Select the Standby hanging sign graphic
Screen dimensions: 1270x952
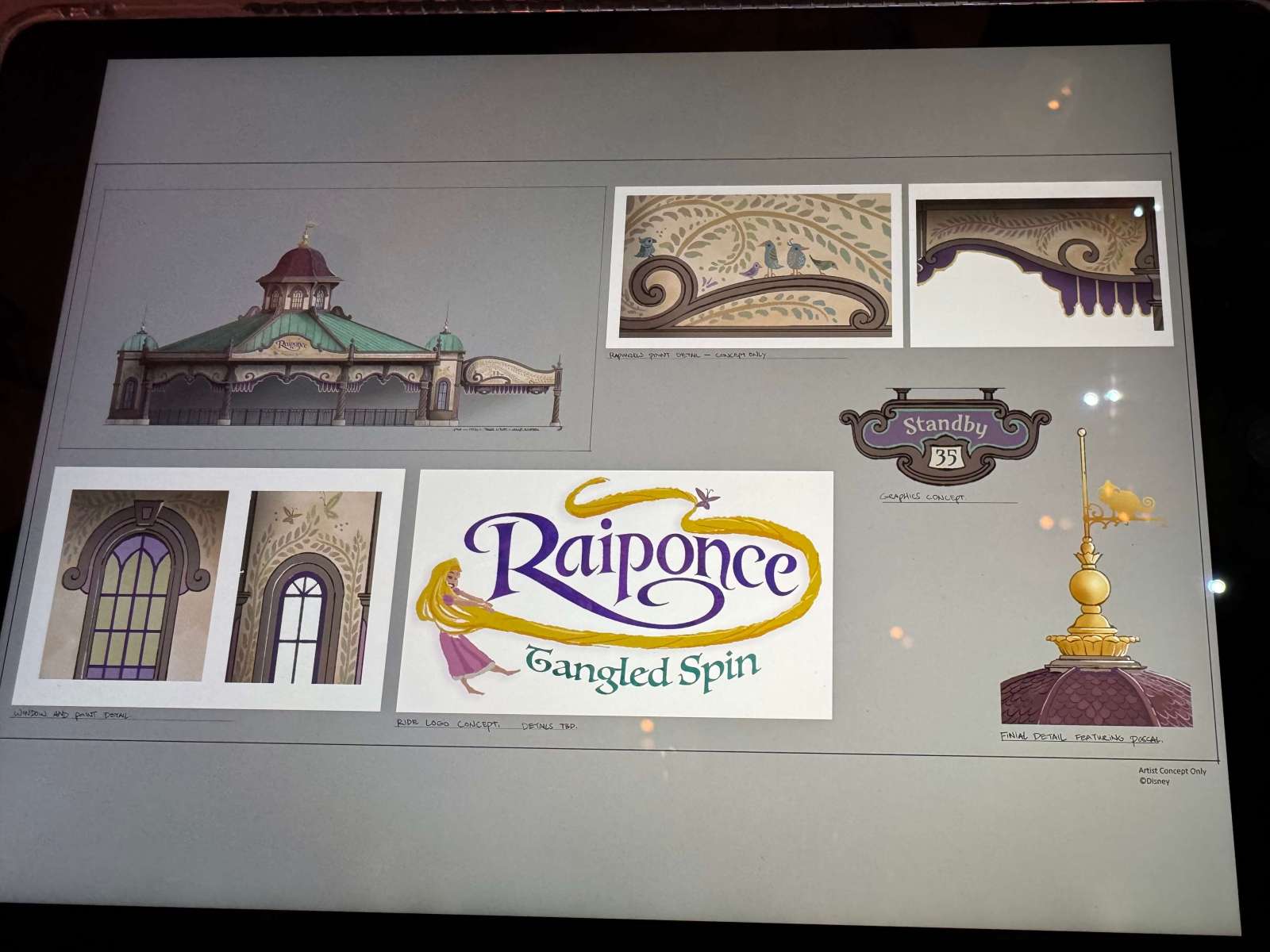pos(945,435)
